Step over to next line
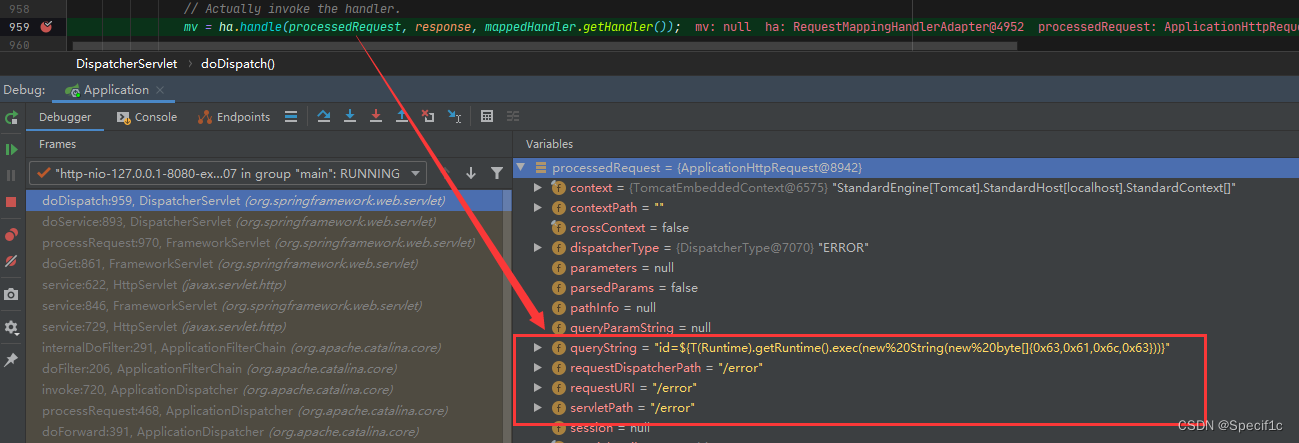1299x443 pixels. point(324,117)
